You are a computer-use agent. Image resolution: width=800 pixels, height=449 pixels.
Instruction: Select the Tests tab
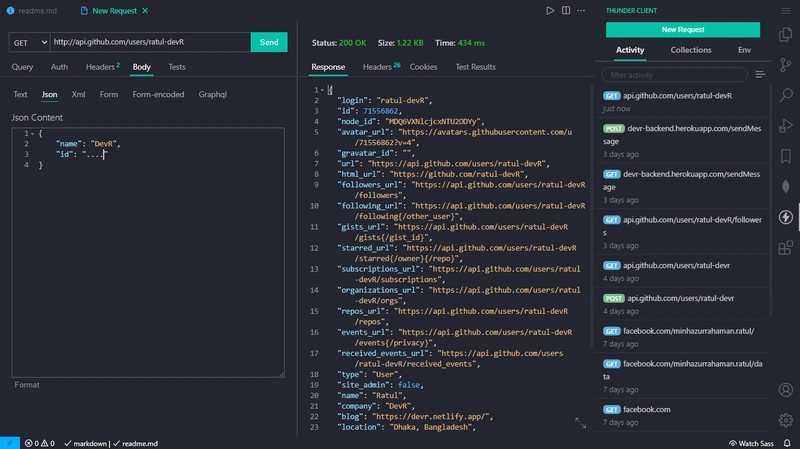click(x=177, y=67)
